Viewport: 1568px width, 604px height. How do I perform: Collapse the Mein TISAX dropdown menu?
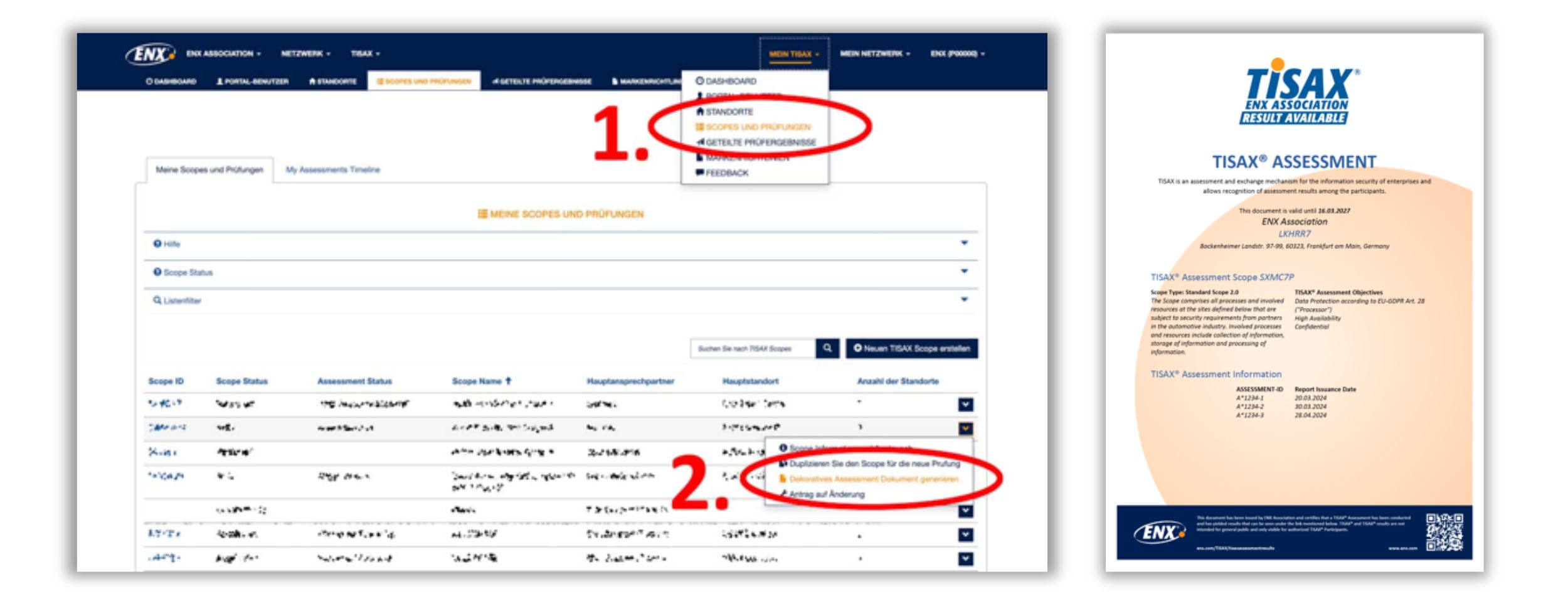(794, 55)
